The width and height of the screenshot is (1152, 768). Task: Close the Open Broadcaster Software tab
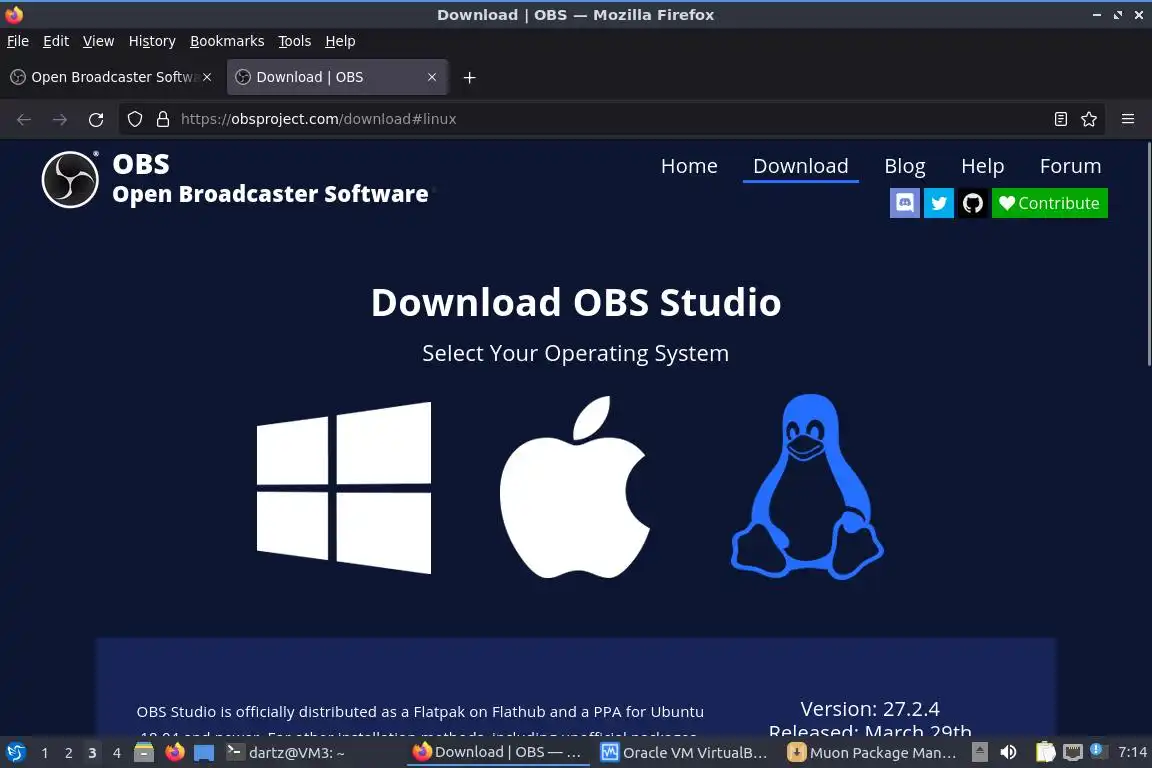point(207,77)
